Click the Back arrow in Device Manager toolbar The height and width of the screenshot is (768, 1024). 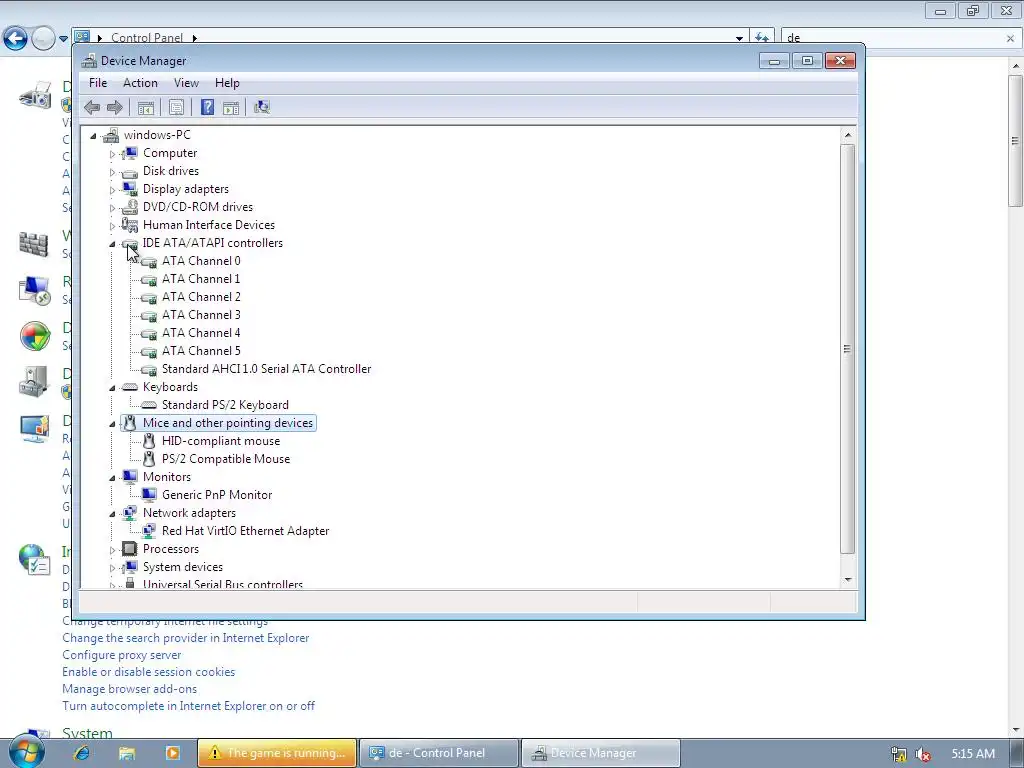point(92,107)
